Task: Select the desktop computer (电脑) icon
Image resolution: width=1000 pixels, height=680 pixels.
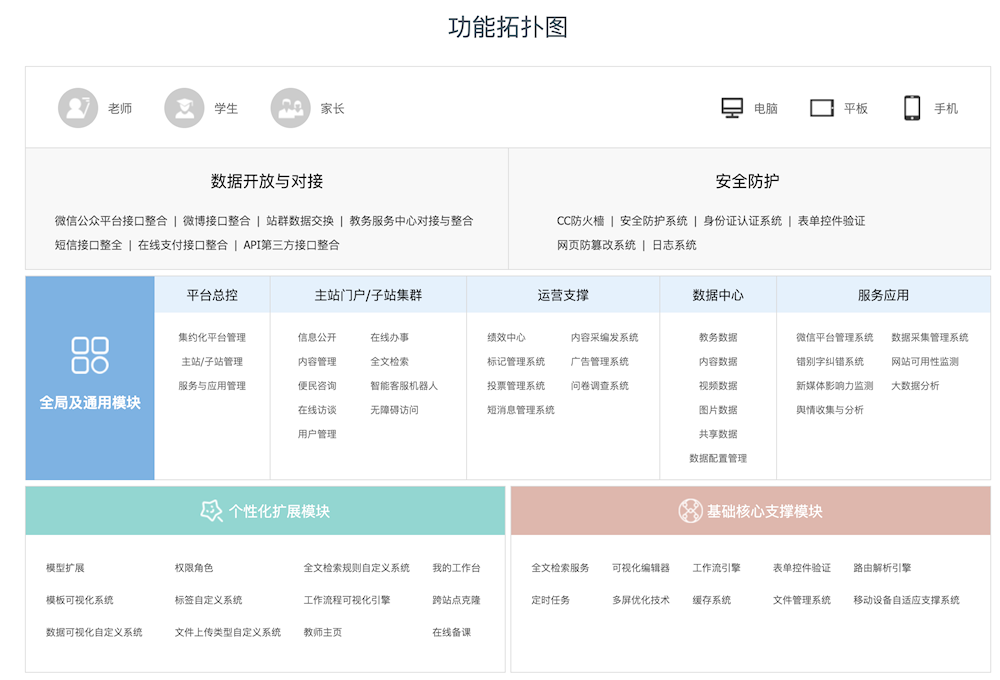Action: coord(732,108)
